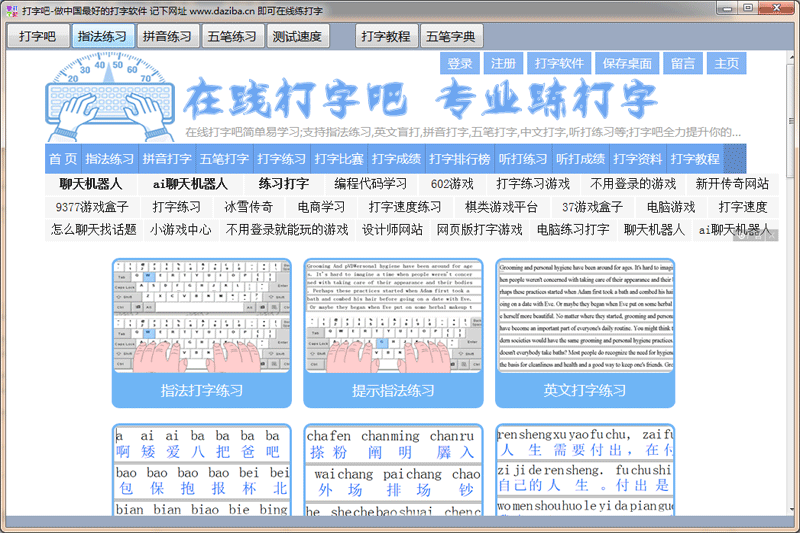800x533 pixels.
Task: Click the scrollbar down arrow
Action: pos(790,509)
